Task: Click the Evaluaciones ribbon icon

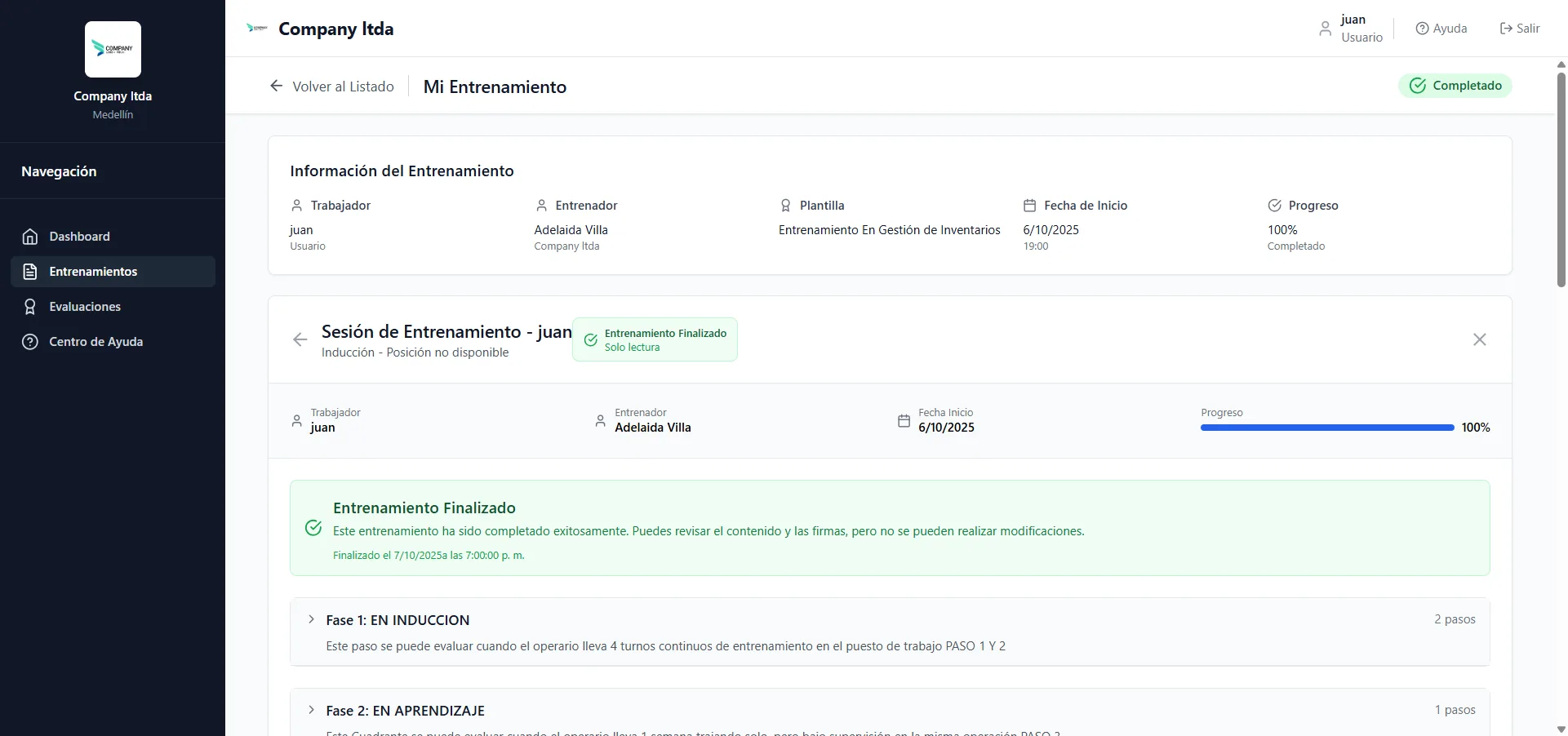Action: coord(30,307)
